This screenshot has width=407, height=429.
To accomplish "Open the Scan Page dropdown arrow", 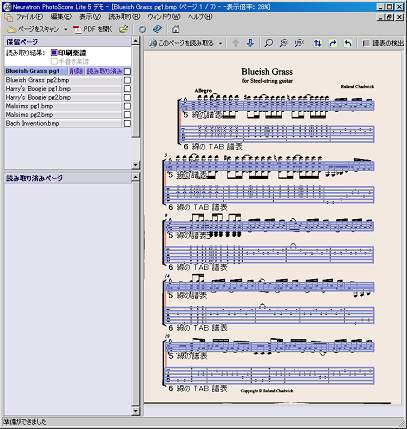I will pyautogui.click(x=65, y=29).
